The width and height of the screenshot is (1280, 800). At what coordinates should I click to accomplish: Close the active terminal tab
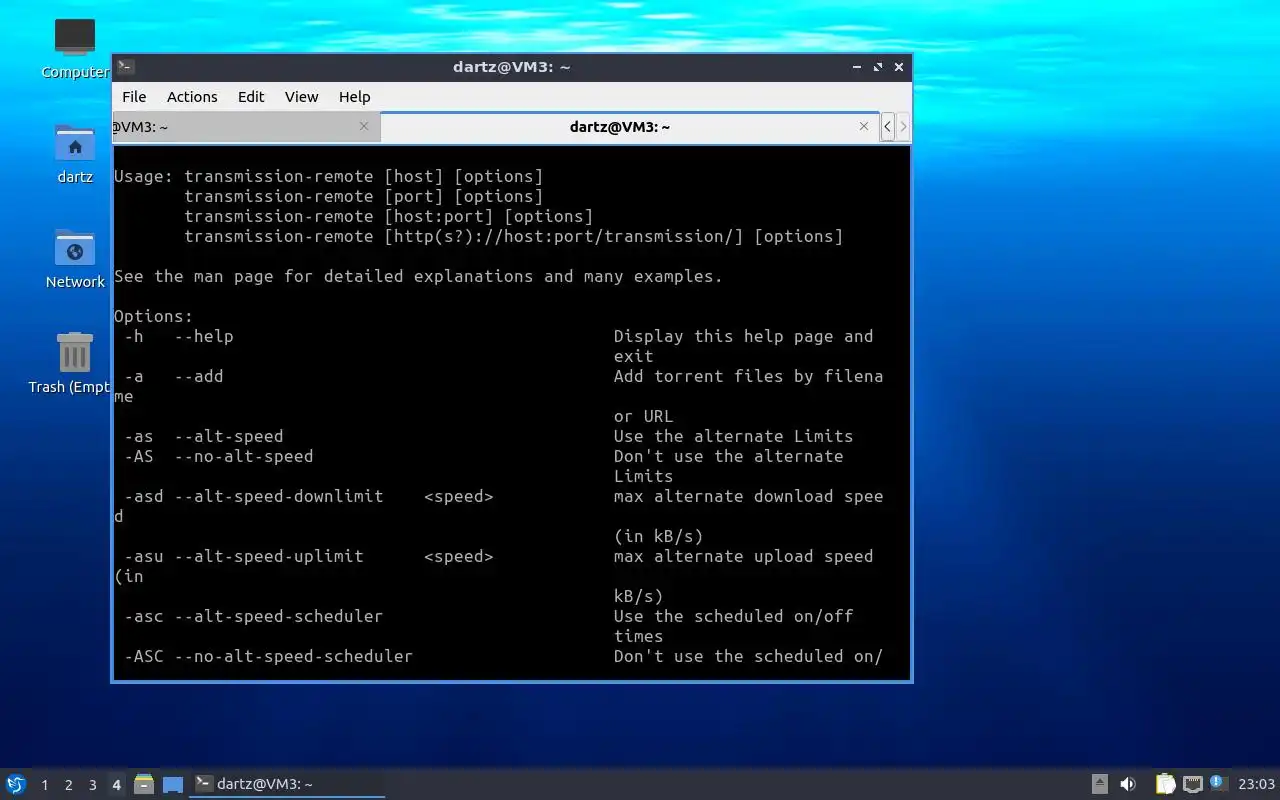(864, 126)
